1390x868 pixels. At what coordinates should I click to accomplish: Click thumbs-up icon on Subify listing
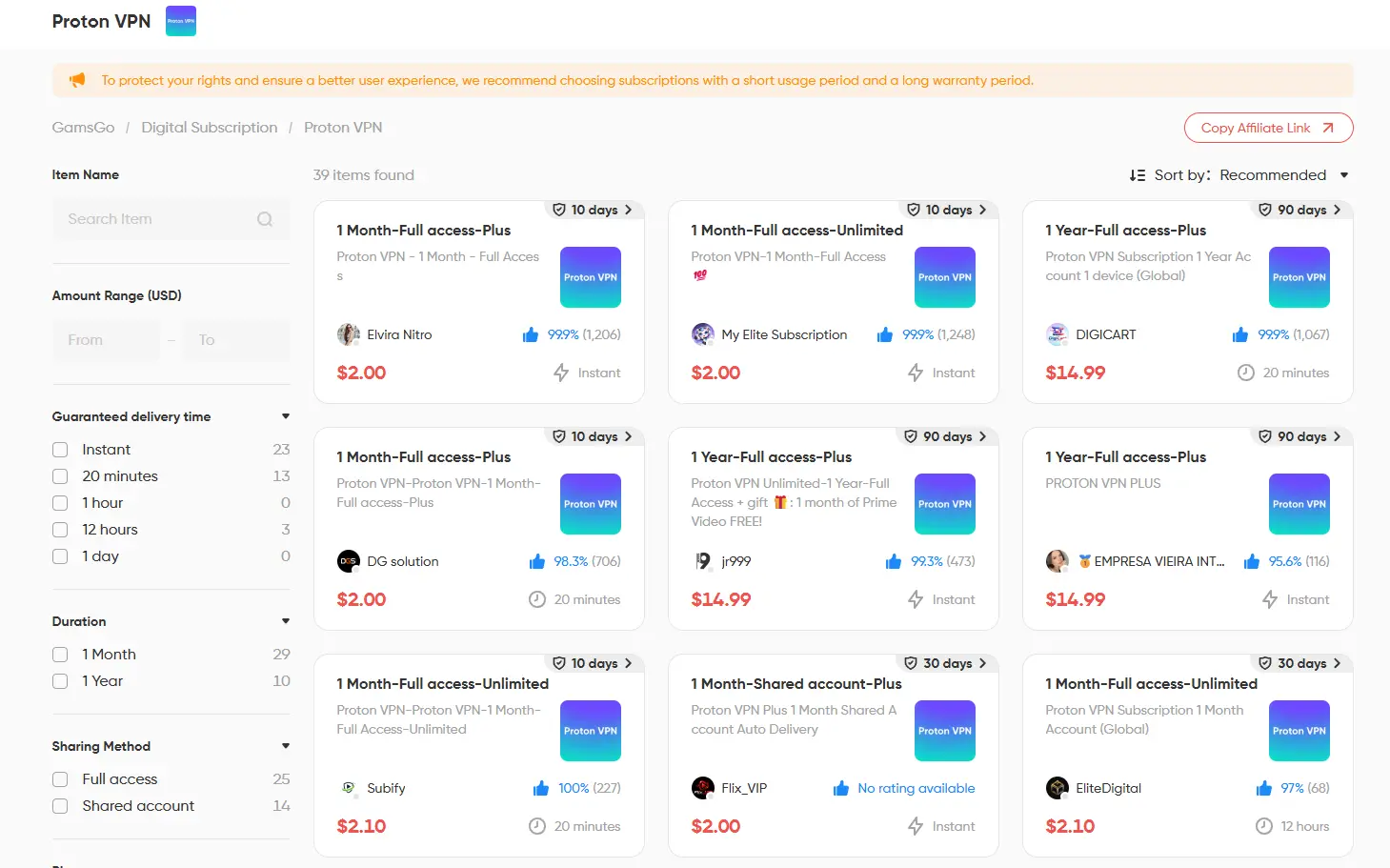pyautogui.click(x=541, y=788)
